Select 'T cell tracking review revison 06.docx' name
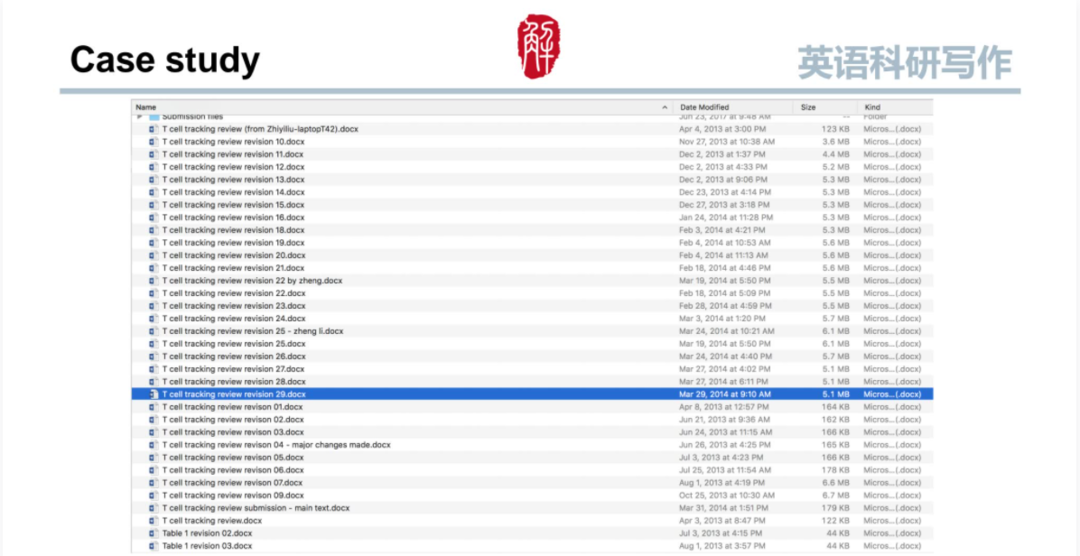Viewport: 1080px width, 556px height. click(x=232, y=470)
